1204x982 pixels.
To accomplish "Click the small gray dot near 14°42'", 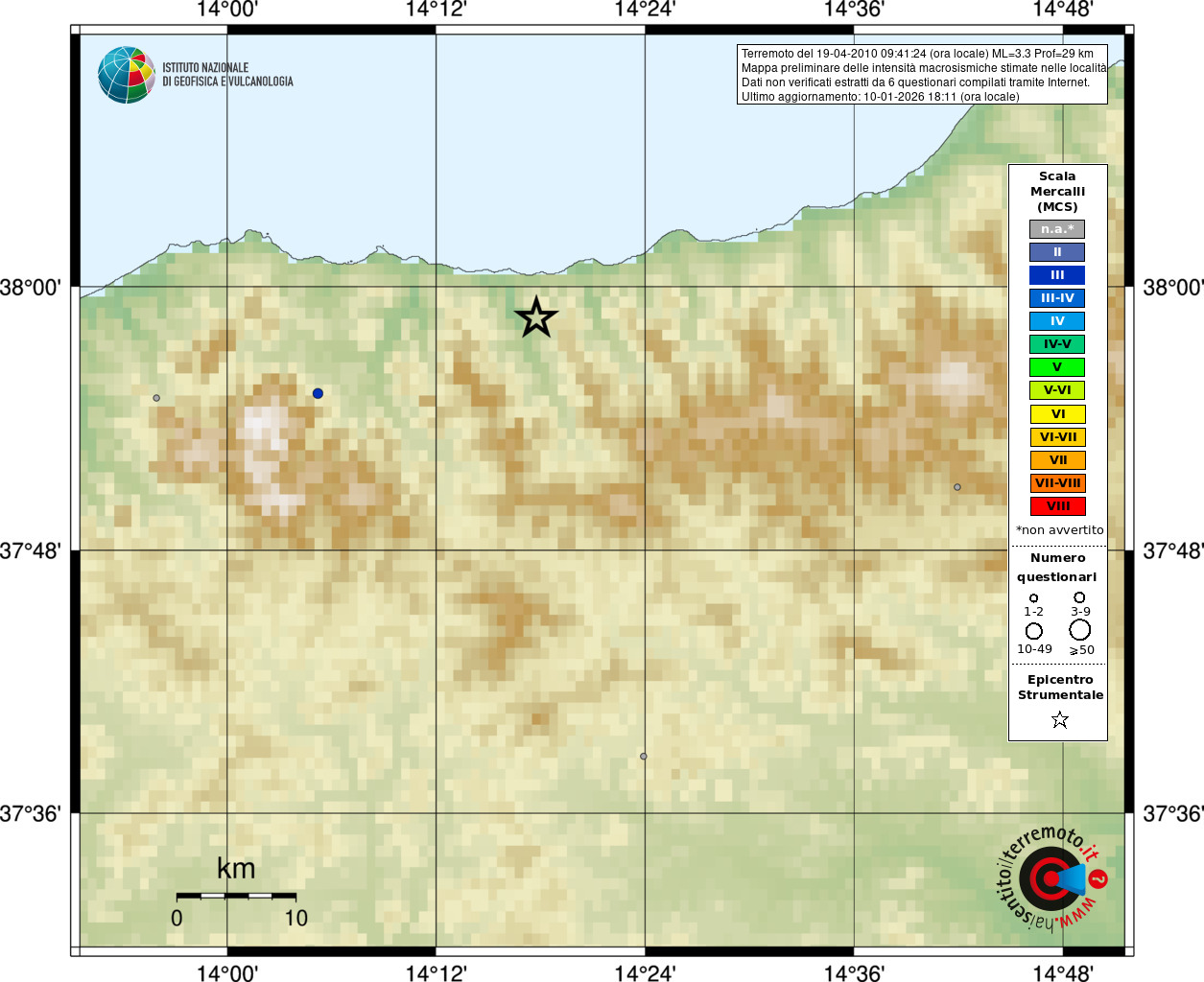I will click(x=957, y=487).
